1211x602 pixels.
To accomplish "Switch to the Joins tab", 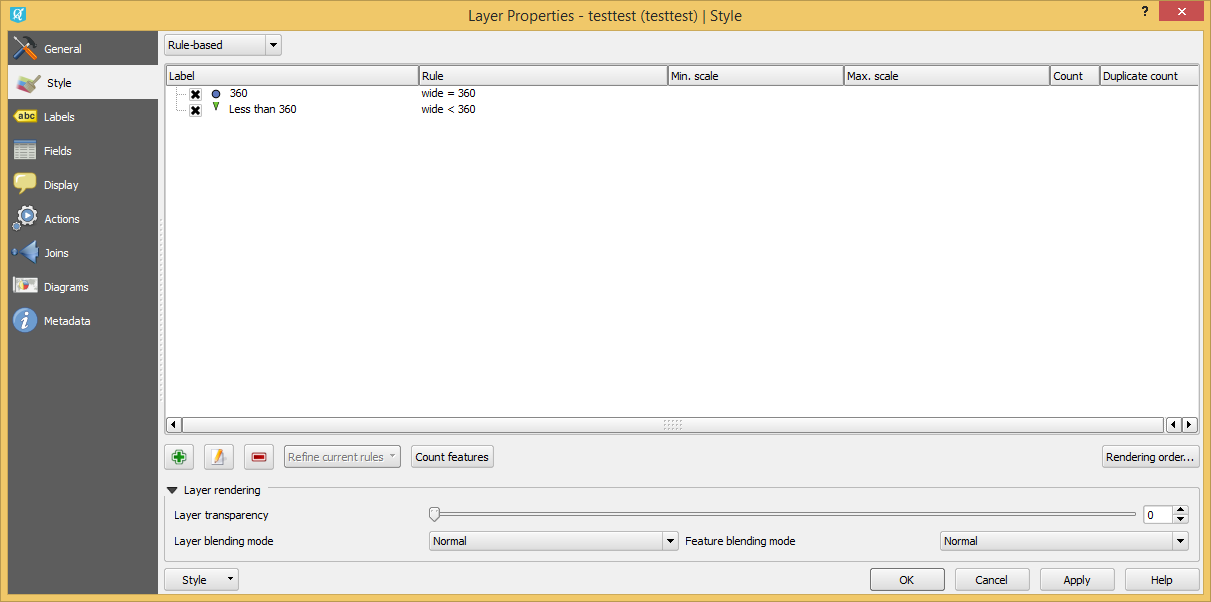I will 83,253.
